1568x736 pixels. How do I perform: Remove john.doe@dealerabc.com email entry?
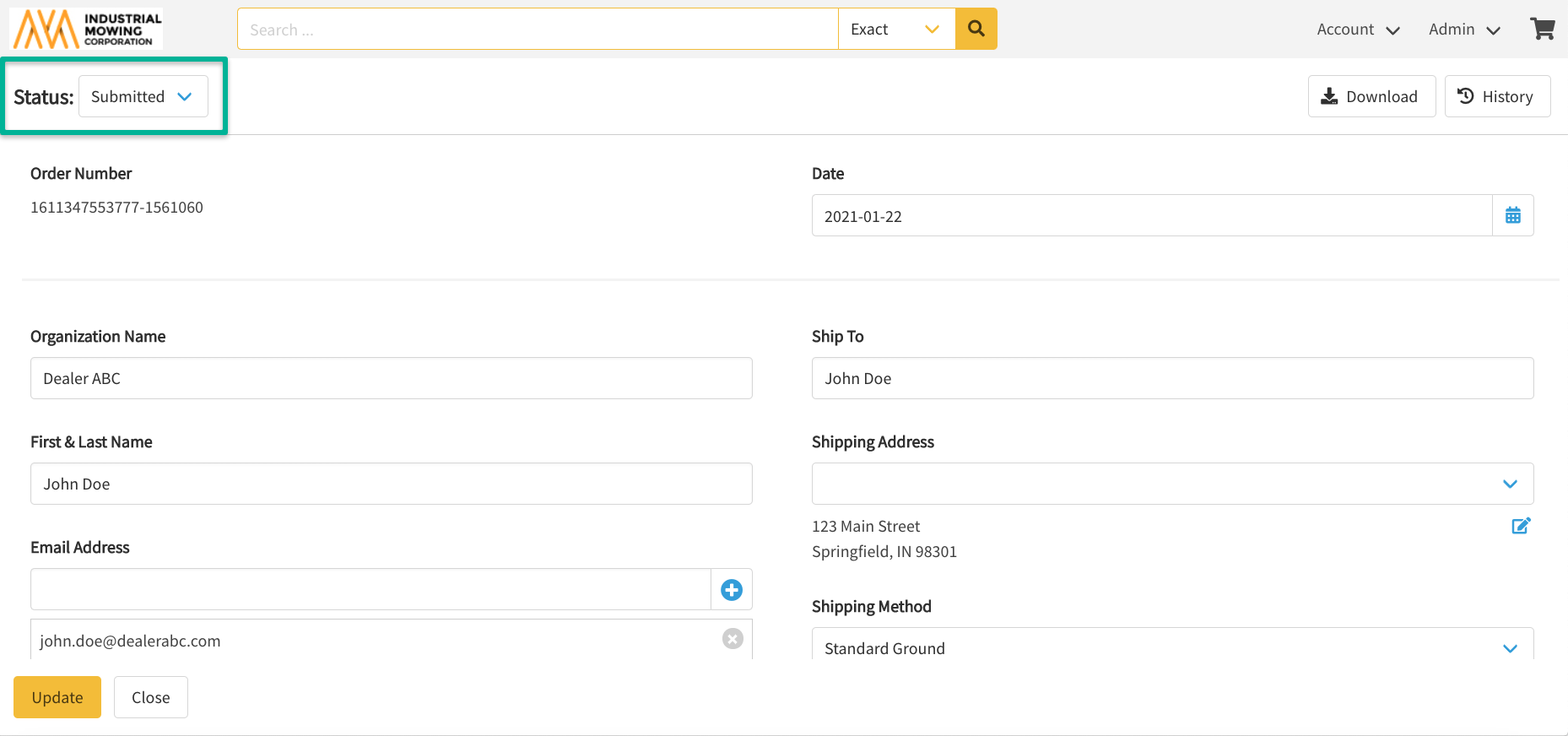click(733, 639)
